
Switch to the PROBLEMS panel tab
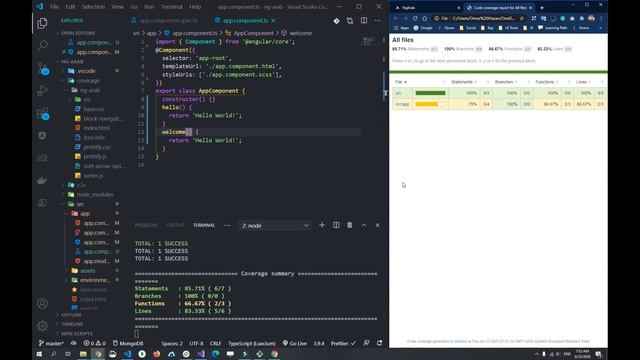click(x=146, y=225)
